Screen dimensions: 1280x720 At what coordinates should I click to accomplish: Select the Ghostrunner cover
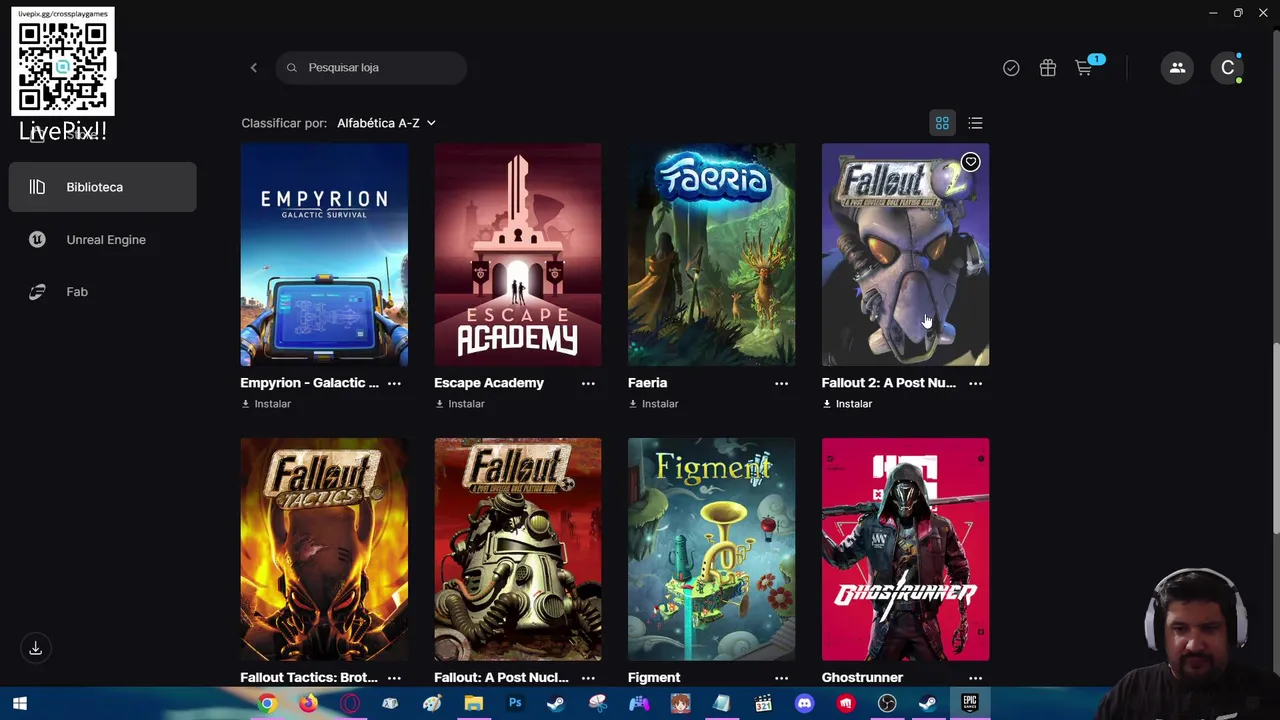[x=905, y=549]
